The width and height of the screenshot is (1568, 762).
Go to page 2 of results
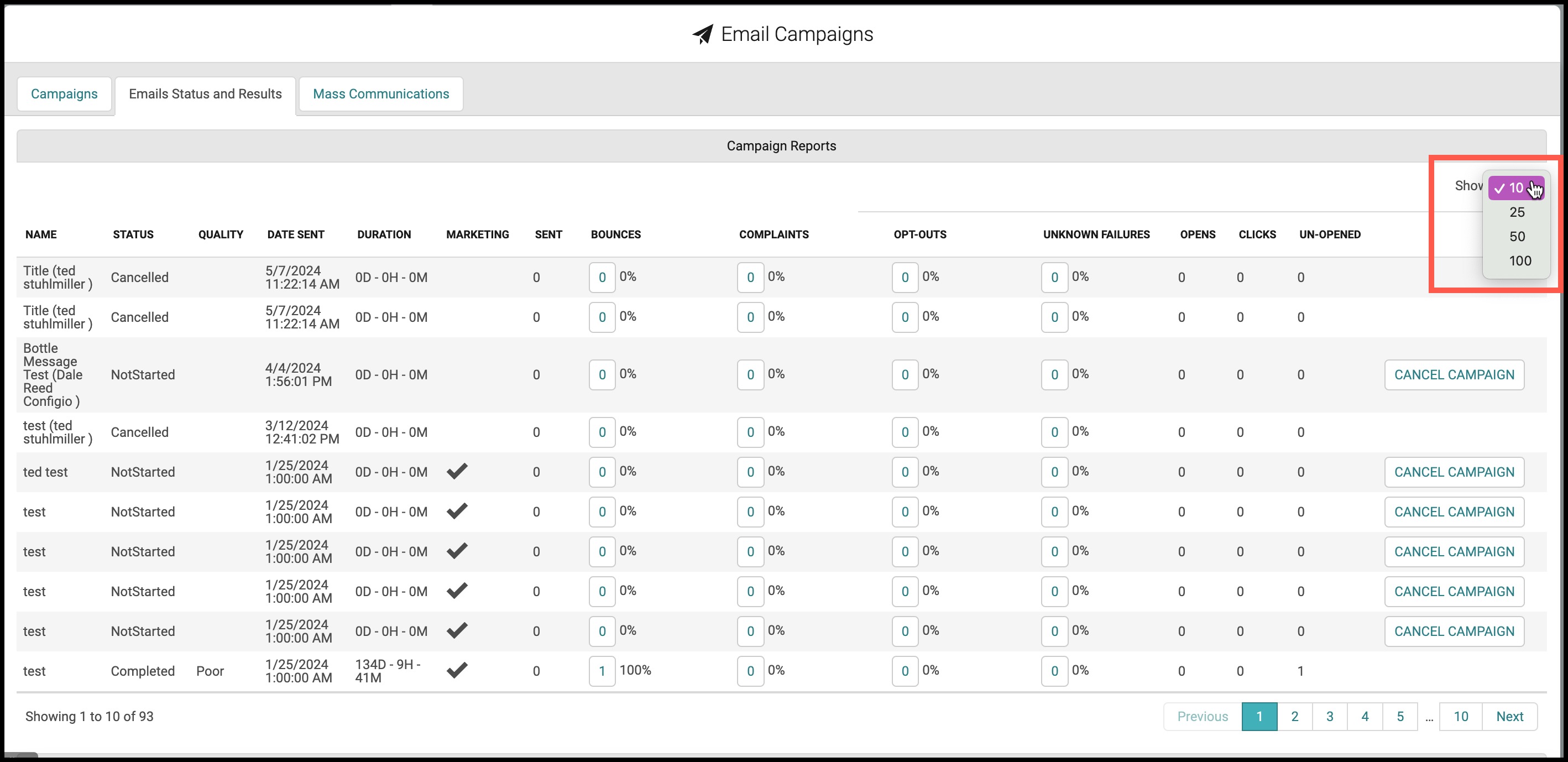point(1295,716)
